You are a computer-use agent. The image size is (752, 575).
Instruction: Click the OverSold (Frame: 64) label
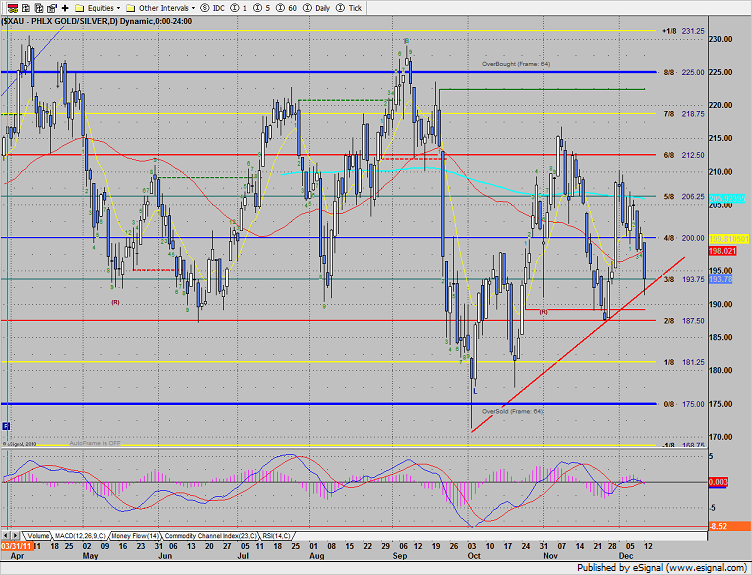pos(512,411)
